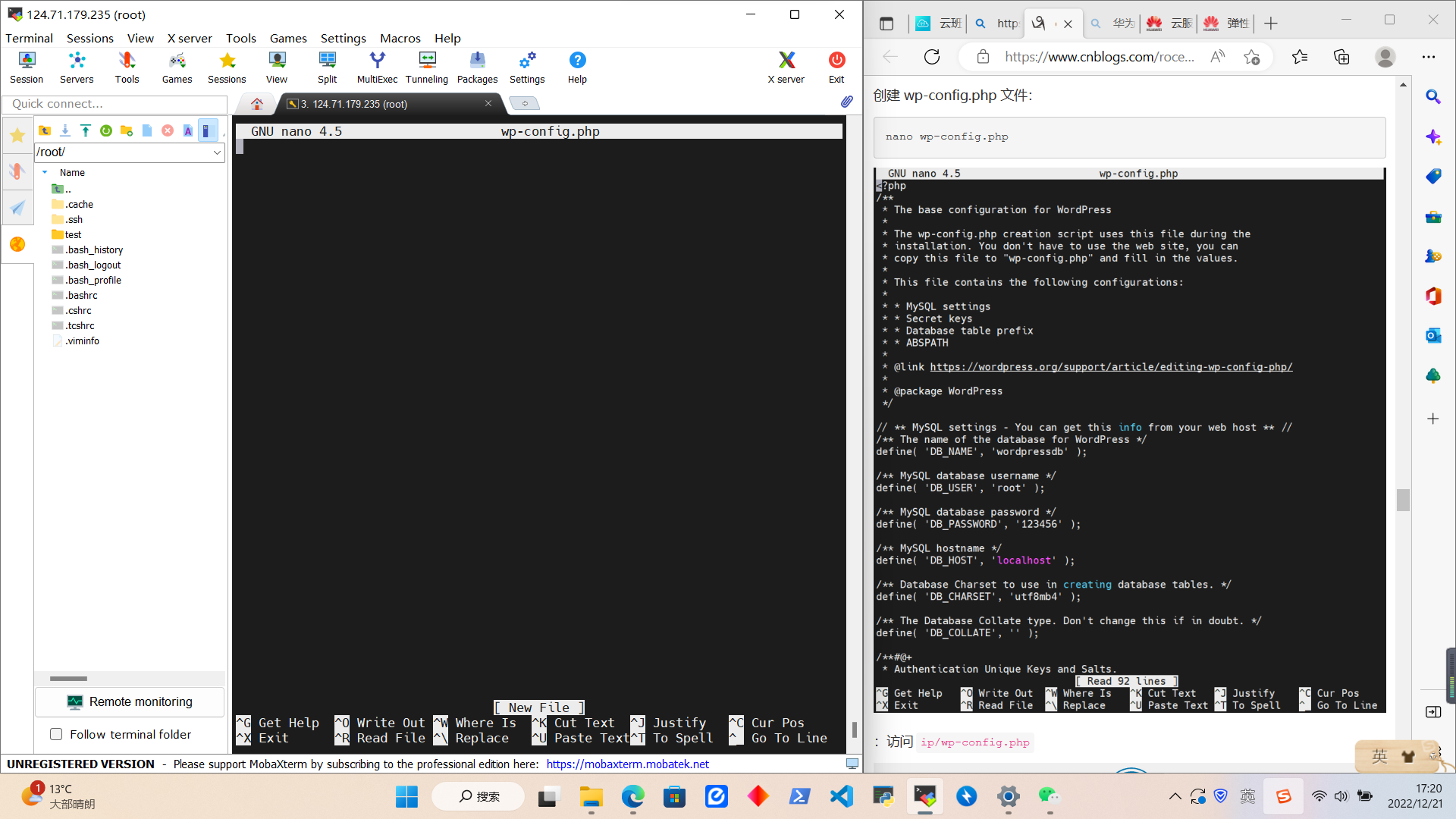The image size is (1456, 819).
Task: Expand the /root/ path dropdown
Action: pos(217,152)
